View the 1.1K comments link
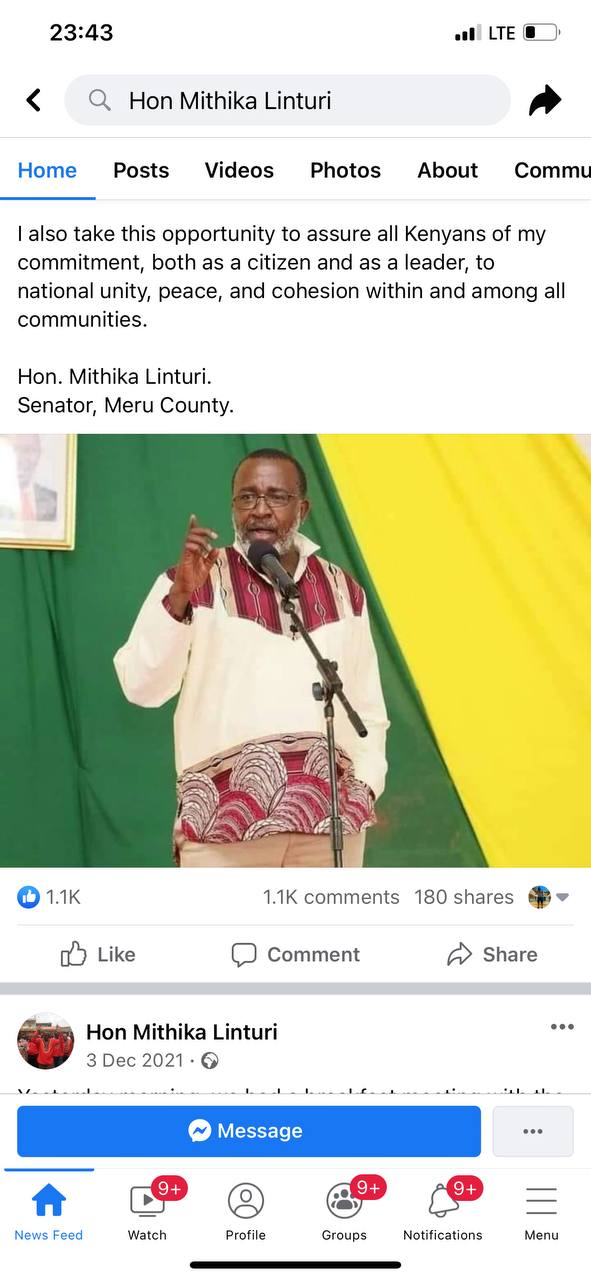Screen dimensions: 591x1280 pyautogui.click(x=331, y=897)
